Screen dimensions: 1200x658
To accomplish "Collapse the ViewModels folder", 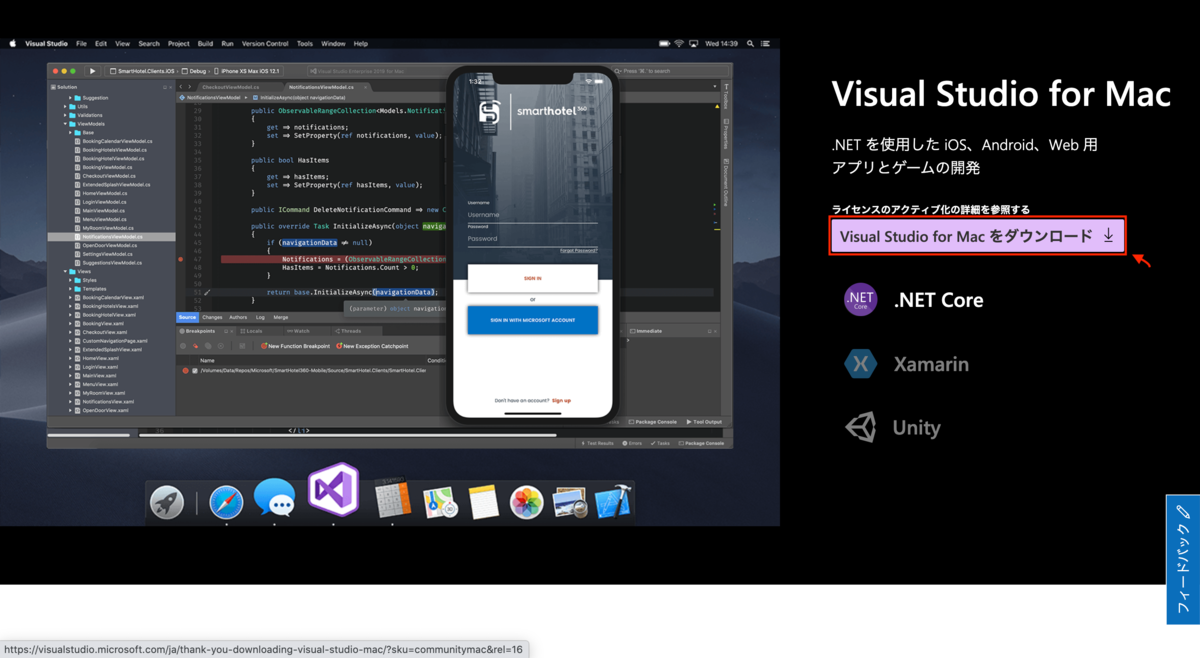I will 66,123.
